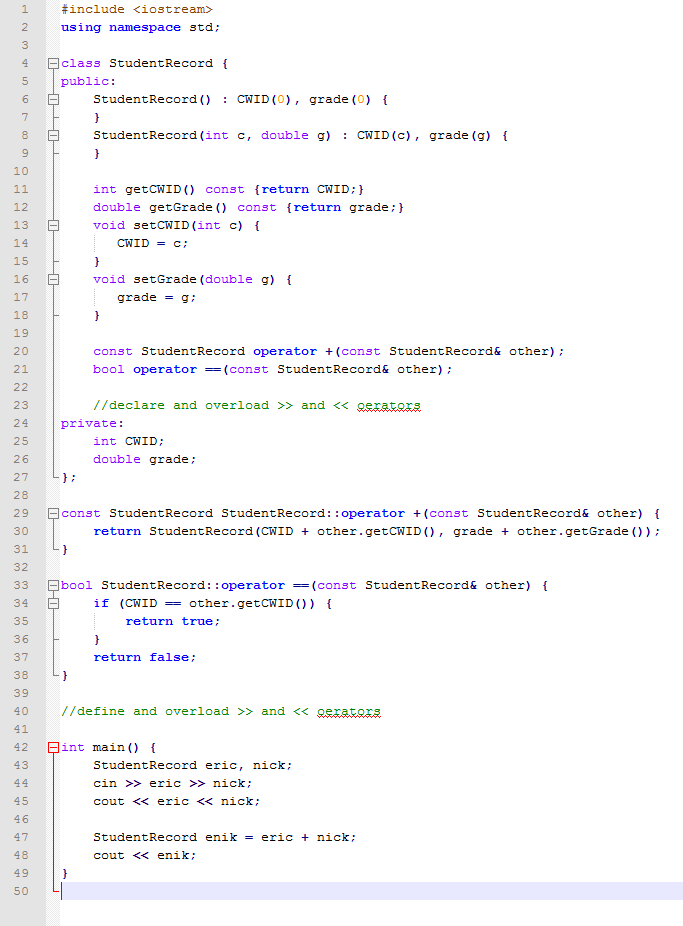Click the text '#include <iostream>'
The height and width of the screenshot is (926, 683).
(x=136, y=9)
